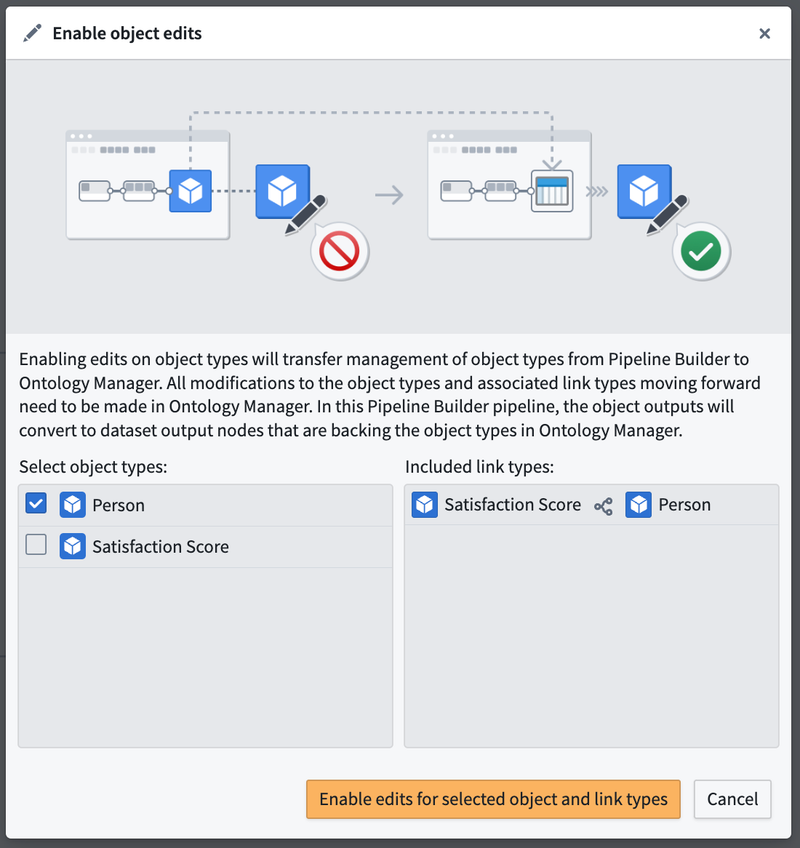Check the Satisfaction Score checkbox
Viewport: 800px width, 848px height.
coord(36,545)
